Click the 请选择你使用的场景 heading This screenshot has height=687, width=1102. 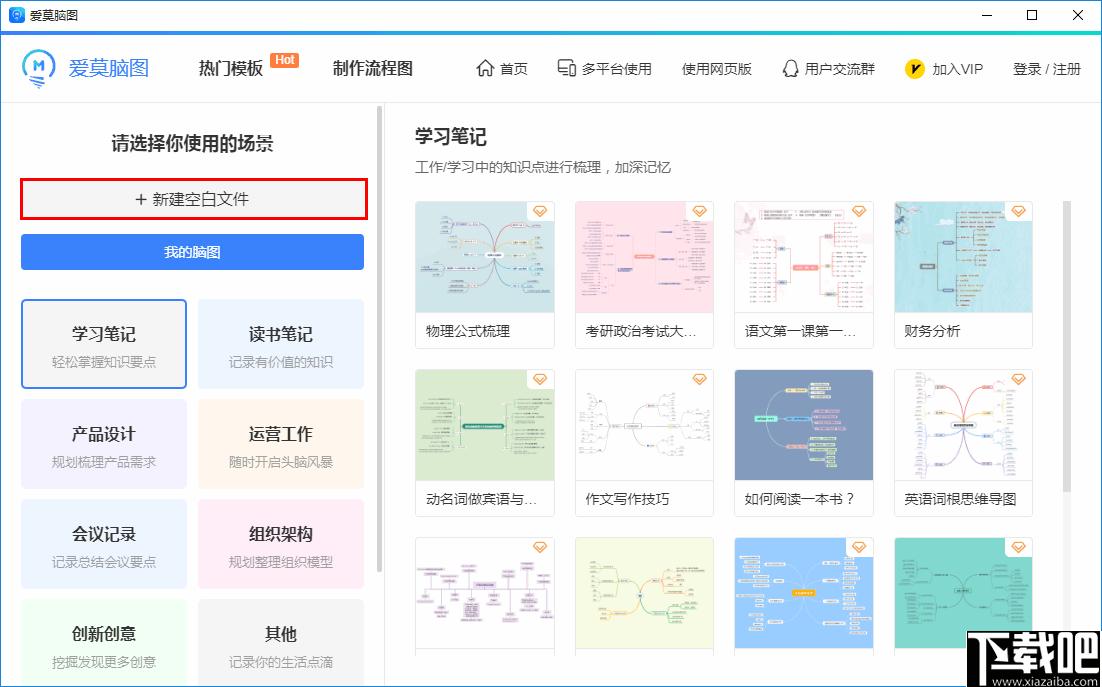tap(193, 144)
